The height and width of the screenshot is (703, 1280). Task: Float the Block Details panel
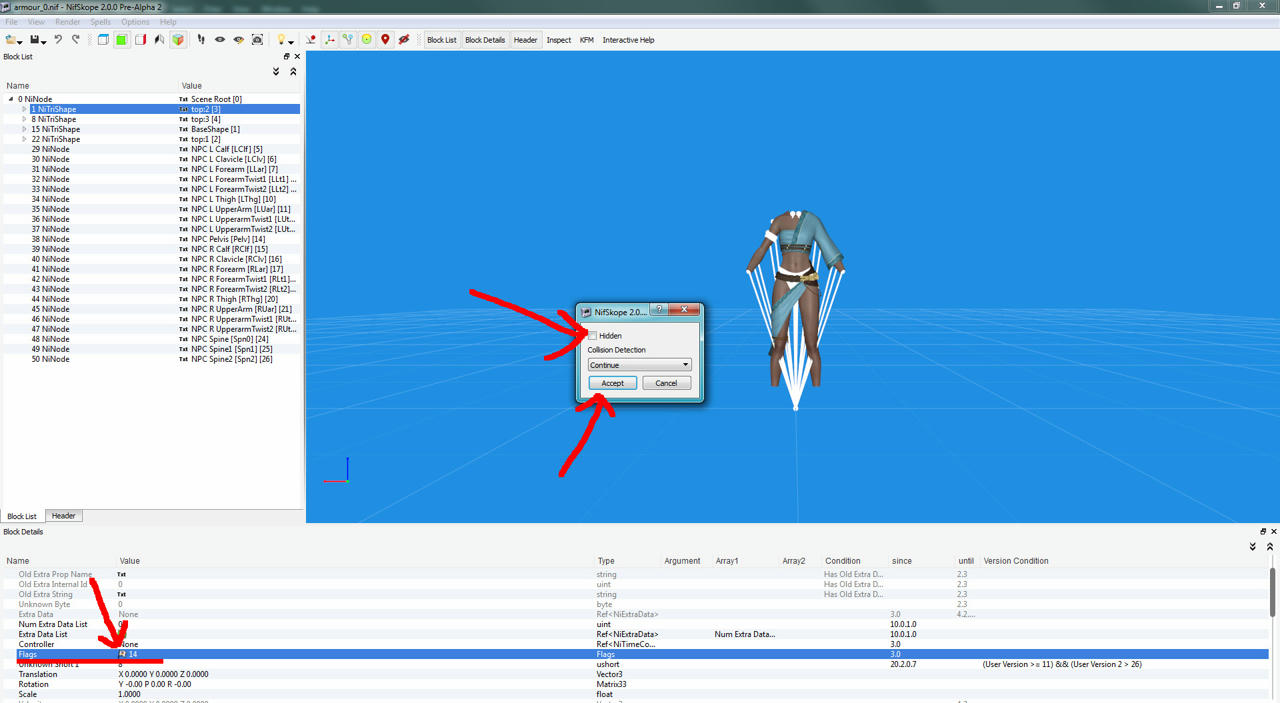(x=1263, y=532)
